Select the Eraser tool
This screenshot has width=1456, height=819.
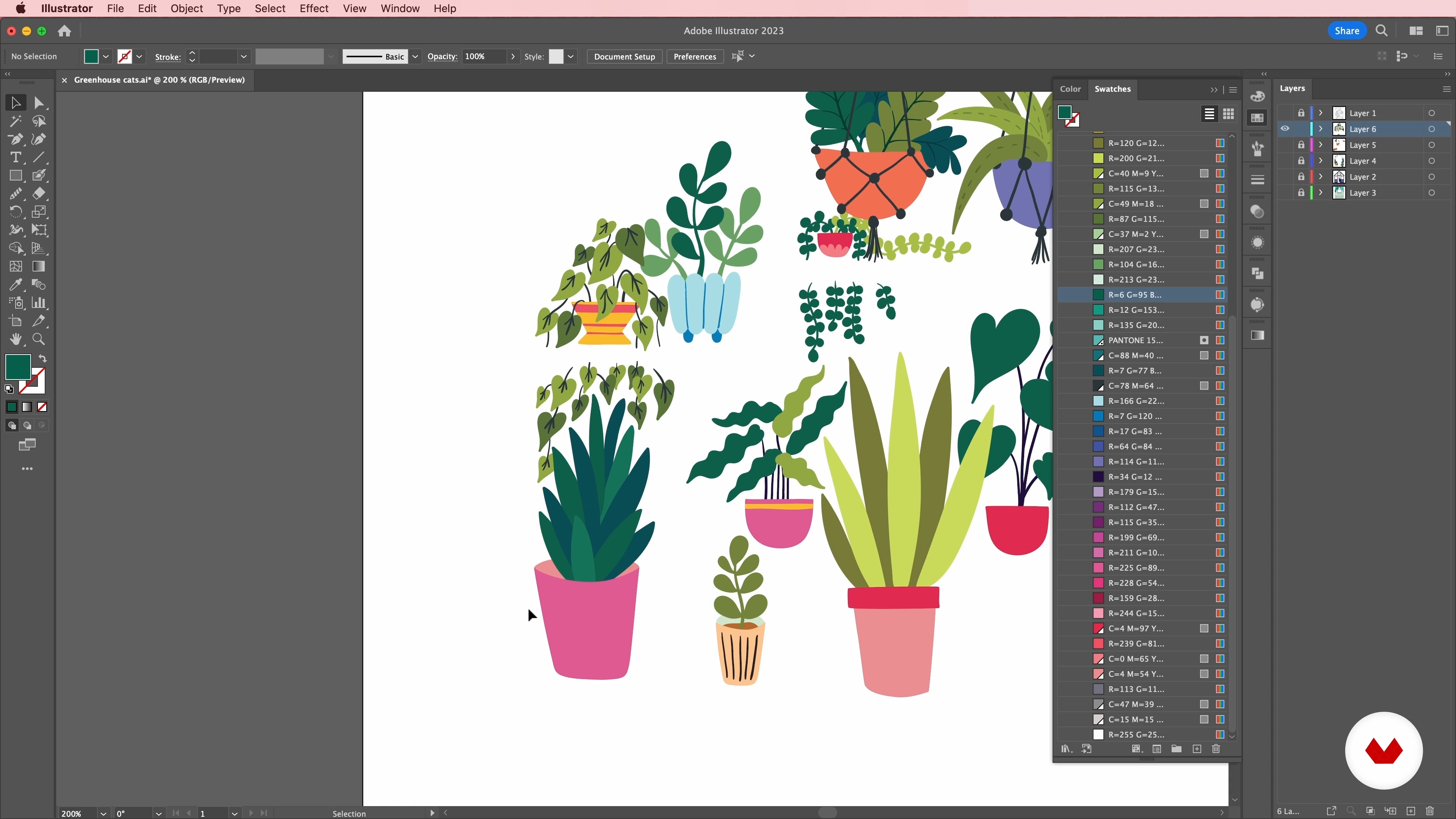pos(38,193)
